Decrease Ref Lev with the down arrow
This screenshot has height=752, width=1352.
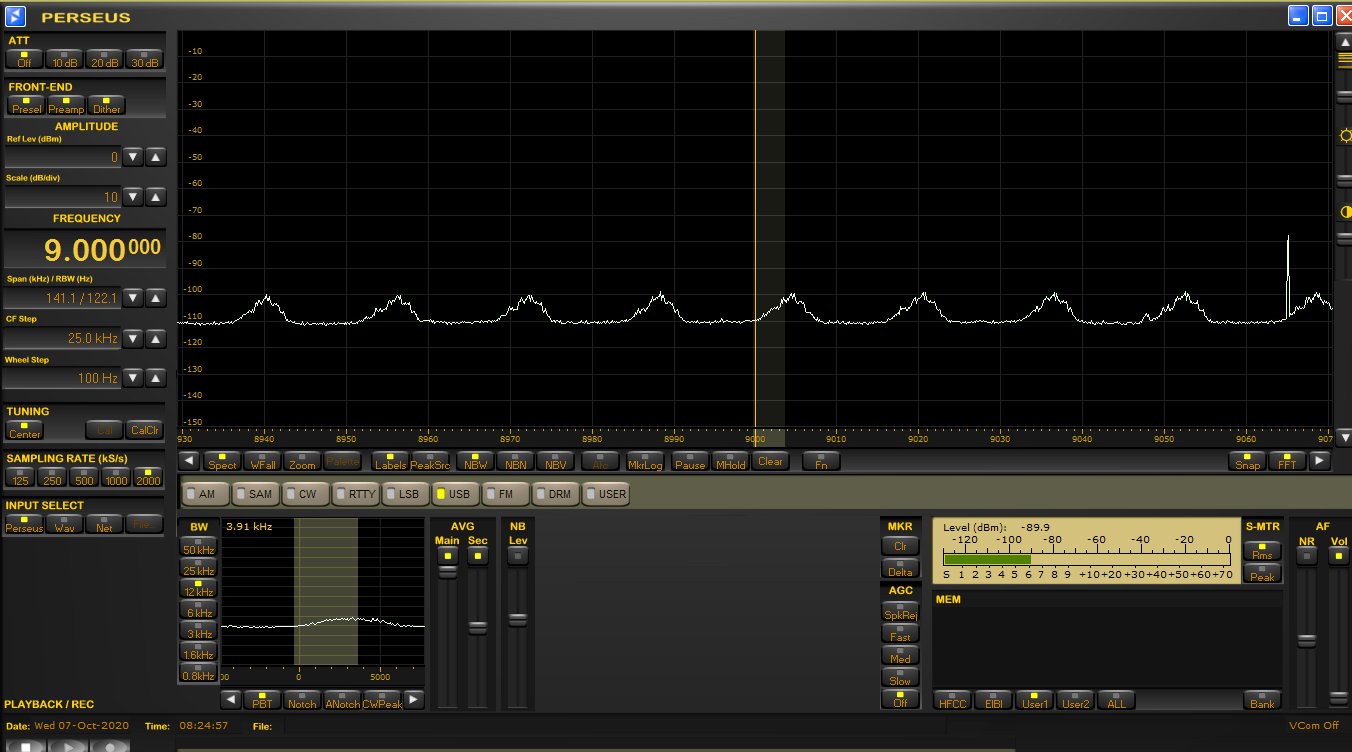[x=134, y=157]
